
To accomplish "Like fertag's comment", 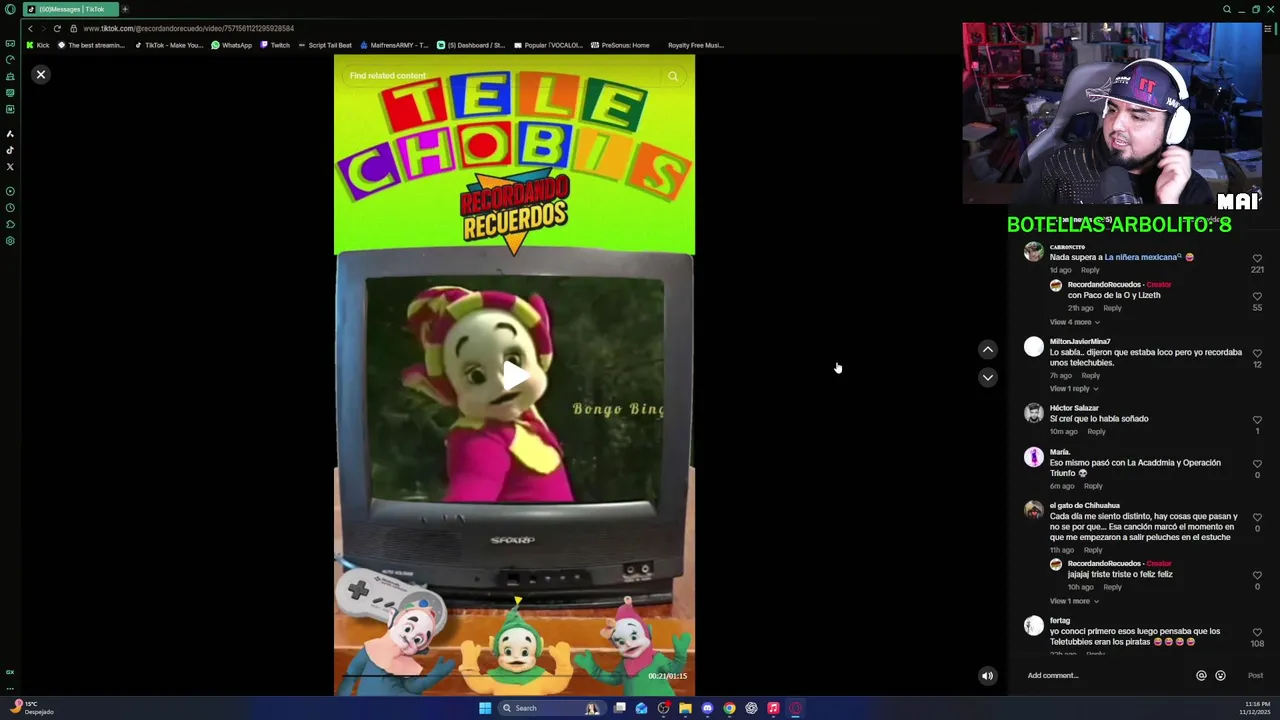I will pos(1257,632).
